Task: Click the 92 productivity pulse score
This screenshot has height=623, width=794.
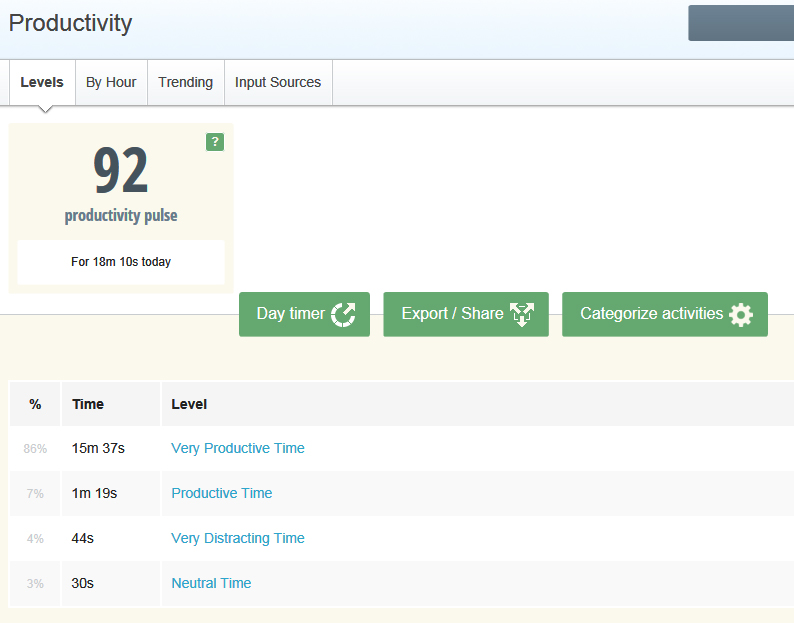Action: tap(121, 170)
